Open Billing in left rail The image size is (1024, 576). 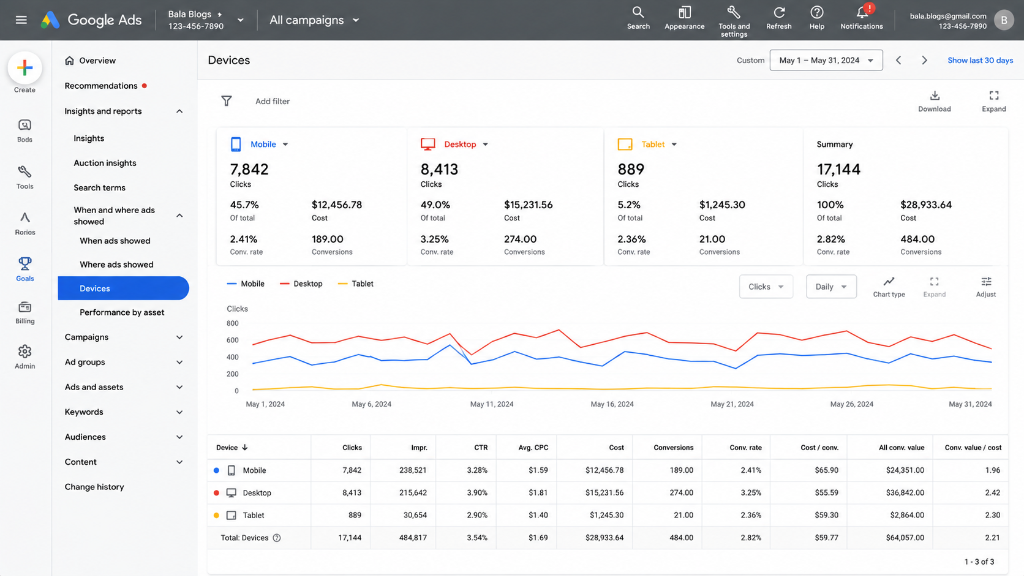[25, 312]
